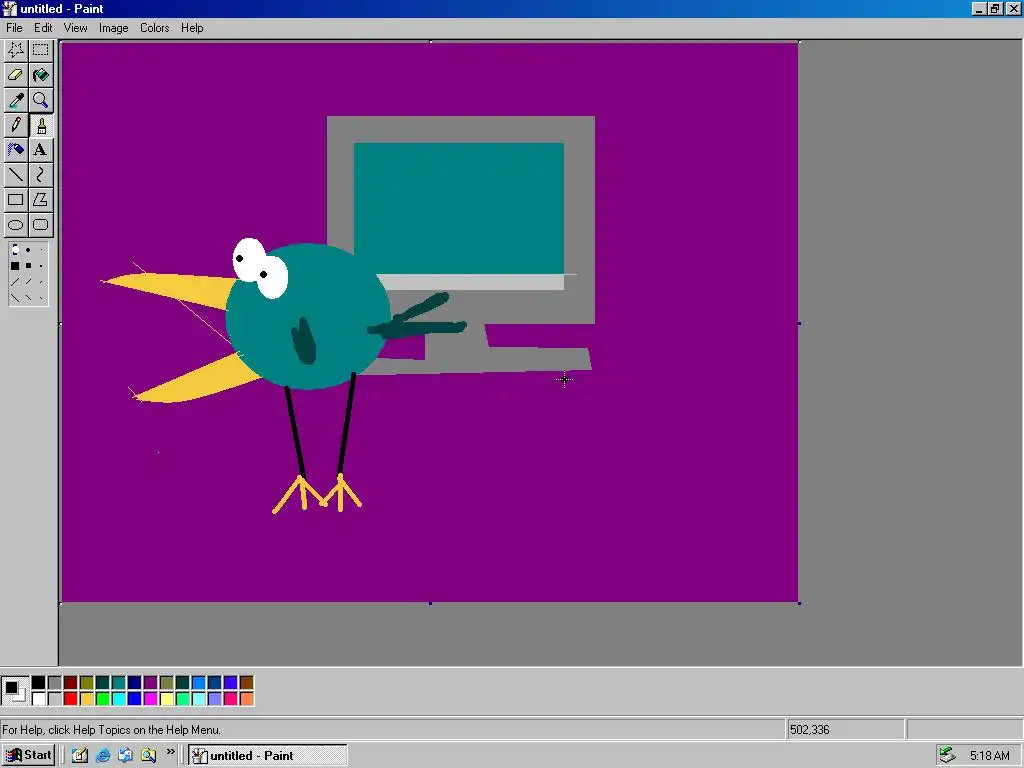1024x768 pixels.
Task: Switch to the Pencil tool
Action: click(x=16, y=125)
